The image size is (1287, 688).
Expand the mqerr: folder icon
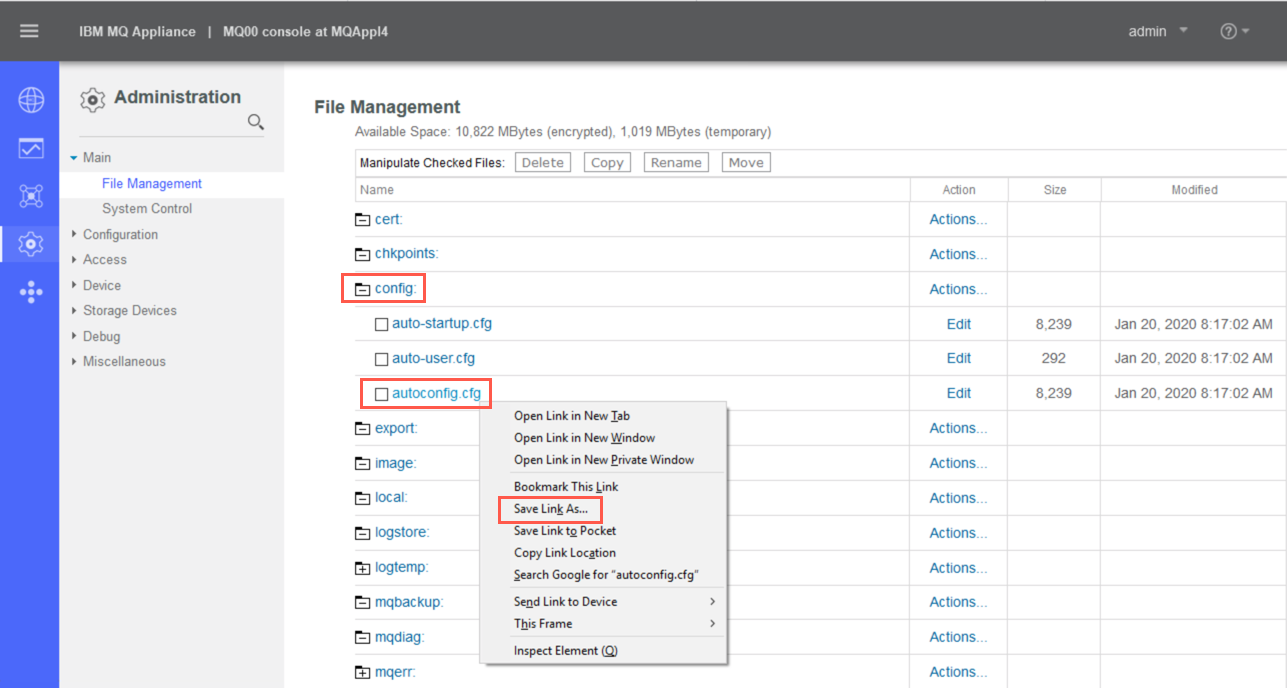click(362, 673)
